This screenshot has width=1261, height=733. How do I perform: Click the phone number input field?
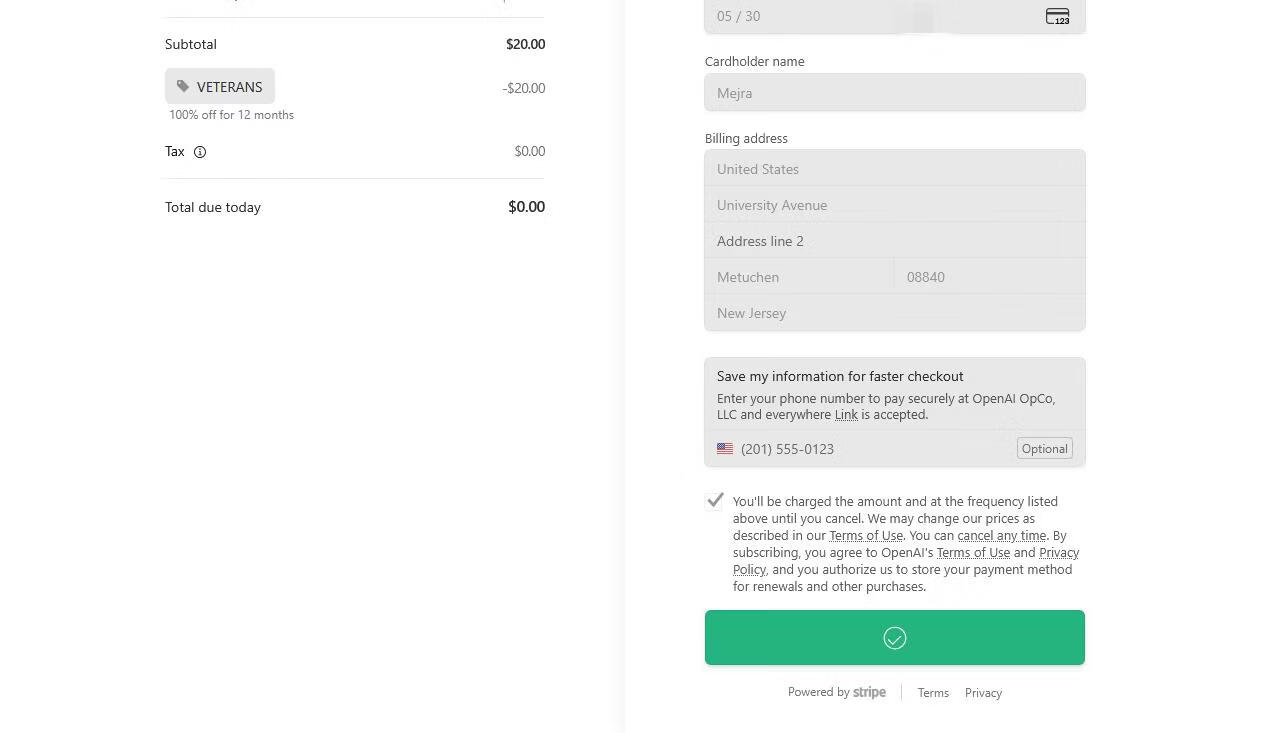(x=870, y=449)
